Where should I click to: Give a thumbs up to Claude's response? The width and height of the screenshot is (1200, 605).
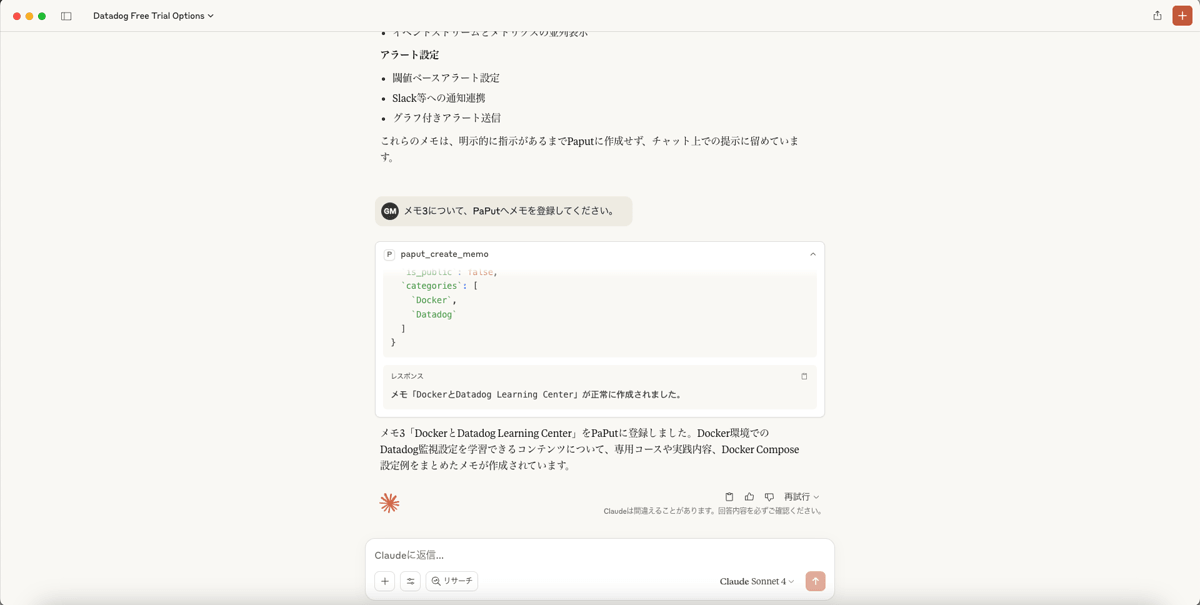coord(750,496)
